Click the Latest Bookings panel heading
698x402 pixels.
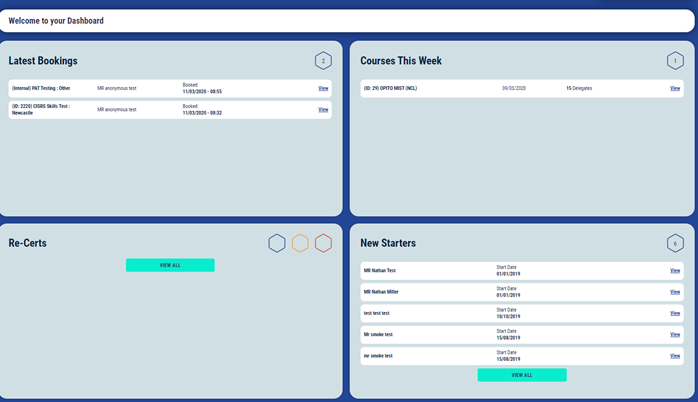pos(43,61)
